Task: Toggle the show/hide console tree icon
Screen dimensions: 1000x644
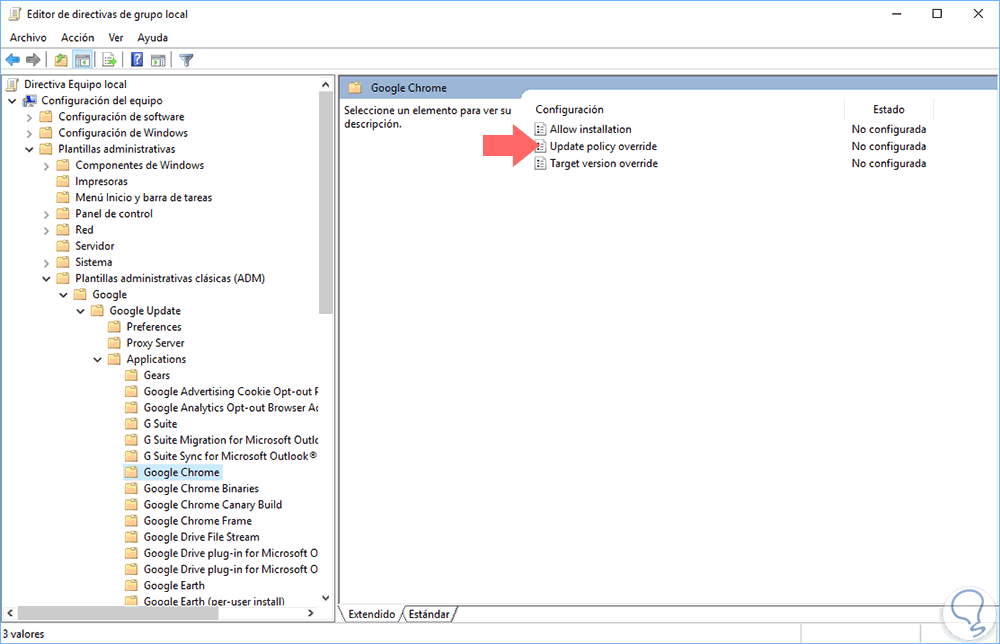Action: click(82, 60)
